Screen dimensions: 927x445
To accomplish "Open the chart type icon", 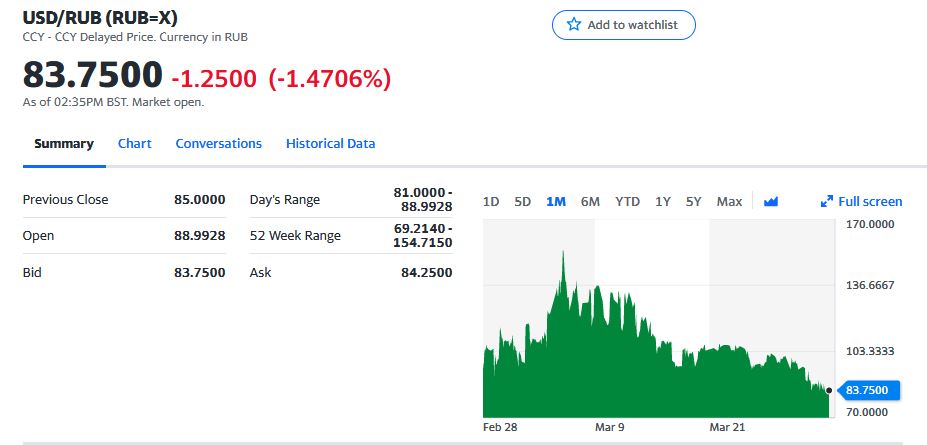I will coord(770,201).
